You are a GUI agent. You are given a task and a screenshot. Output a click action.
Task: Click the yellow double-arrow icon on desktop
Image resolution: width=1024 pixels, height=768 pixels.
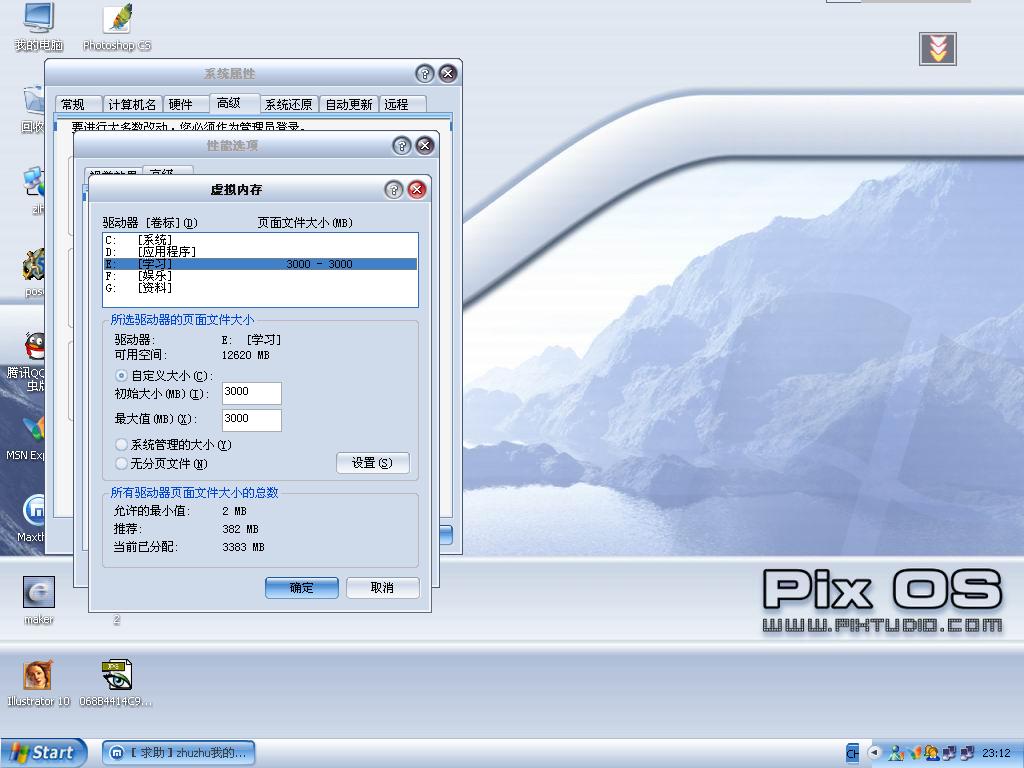[938, 49]
